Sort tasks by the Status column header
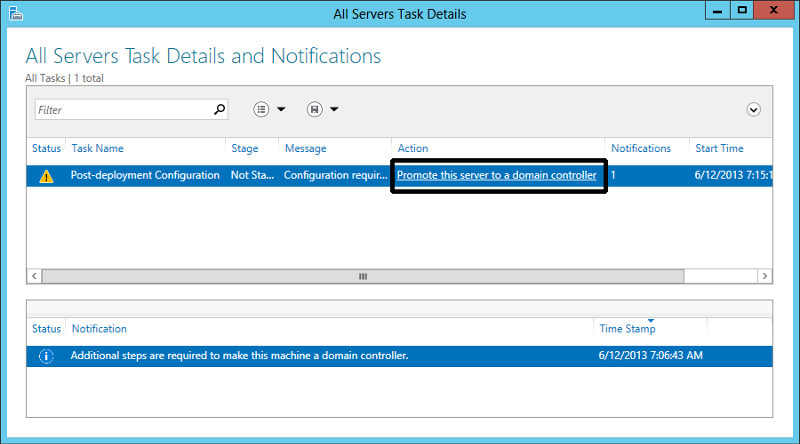Screen dimensions: 800x444 coord(46,149)
